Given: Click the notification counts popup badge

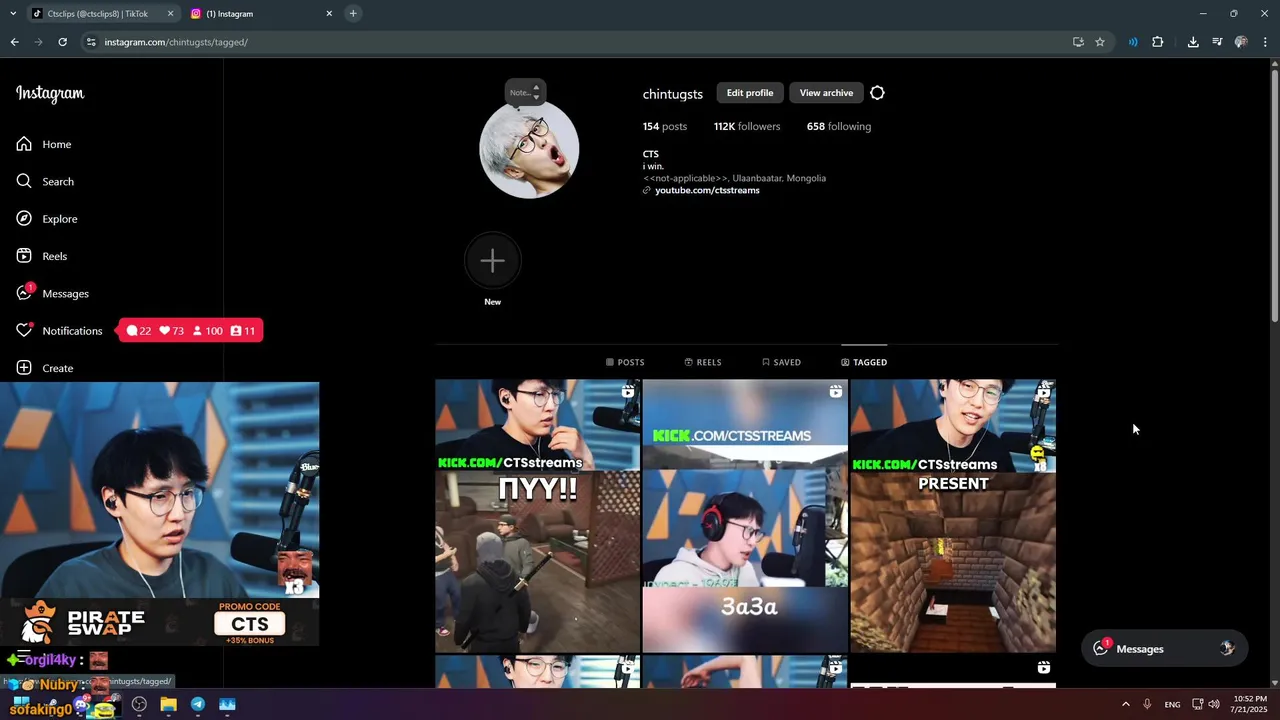Looking at the screenshot, I should pyautogui.click(x=191, y=331).
